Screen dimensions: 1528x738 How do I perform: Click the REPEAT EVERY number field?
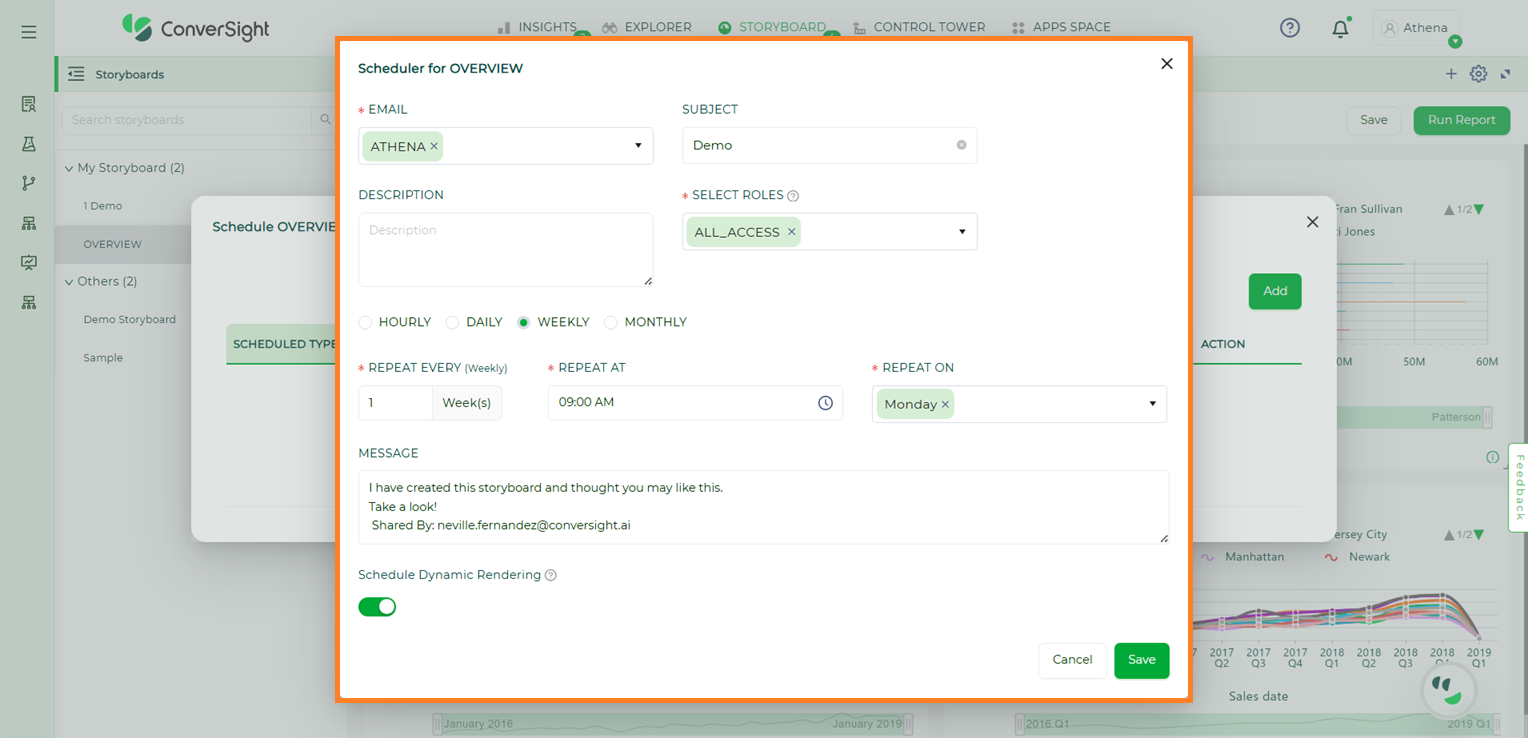coord(396,403)
